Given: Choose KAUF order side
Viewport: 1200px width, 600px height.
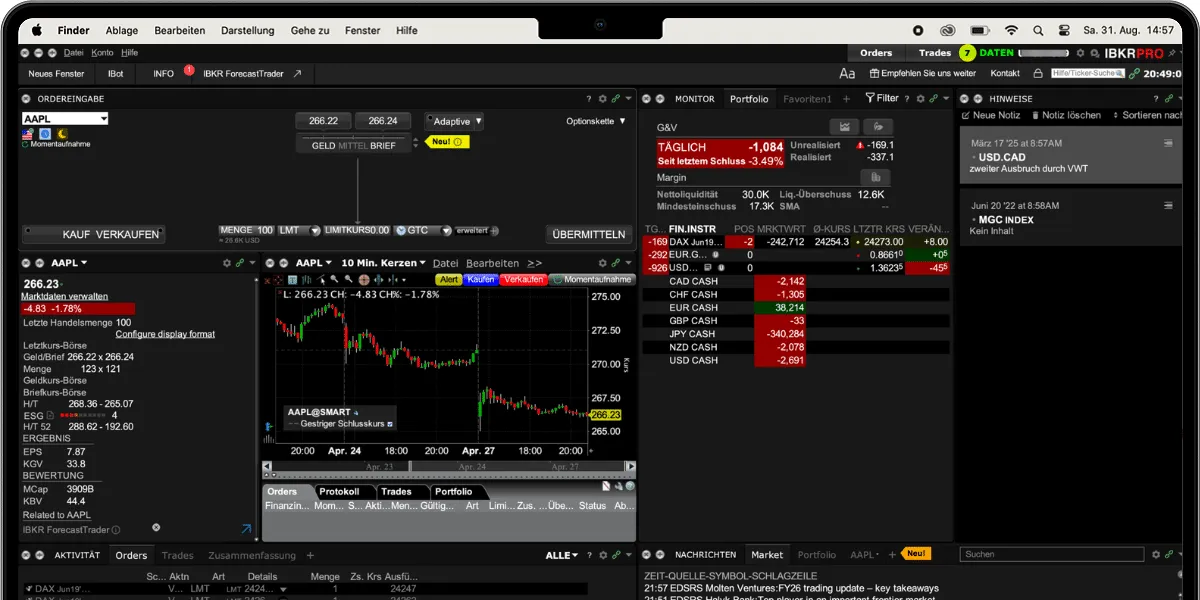Looking at the screenshot, I should pyautogui.click(x=77, y=234).
